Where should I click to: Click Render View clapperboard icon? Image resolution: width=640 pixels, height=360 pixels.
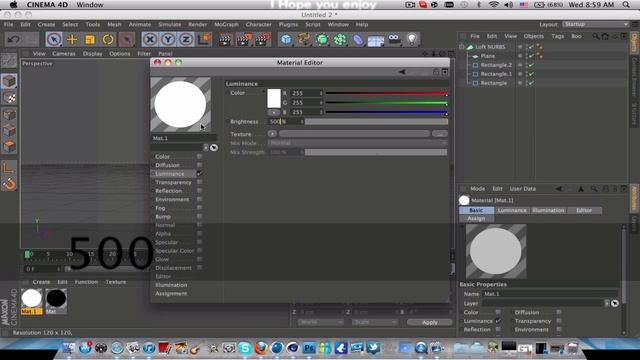point(224,40)
